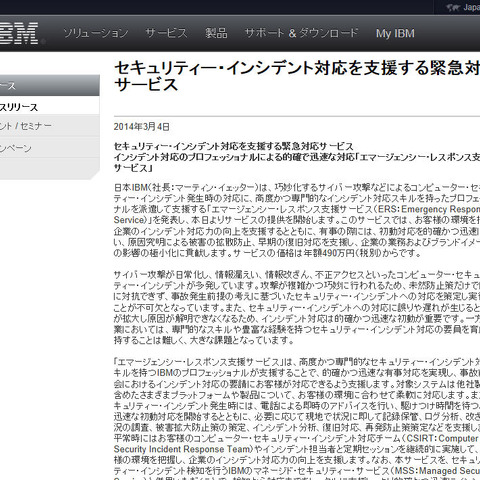Click the paragraph beginning サイバー攻撃が日常化し

(297, 307)
